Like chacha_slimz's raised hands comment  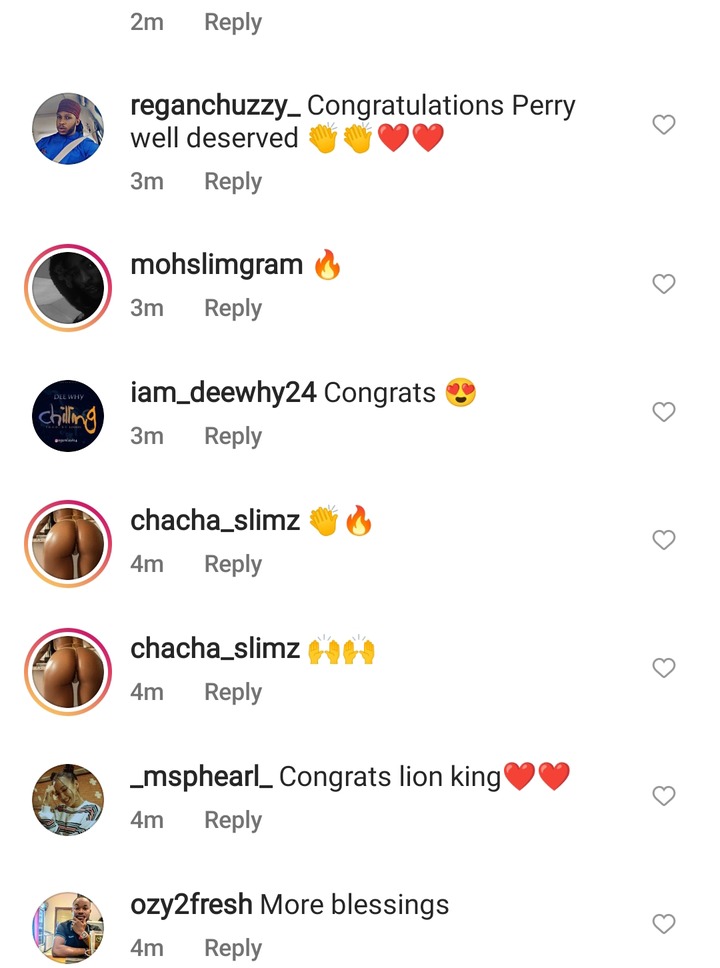[664, 668]
